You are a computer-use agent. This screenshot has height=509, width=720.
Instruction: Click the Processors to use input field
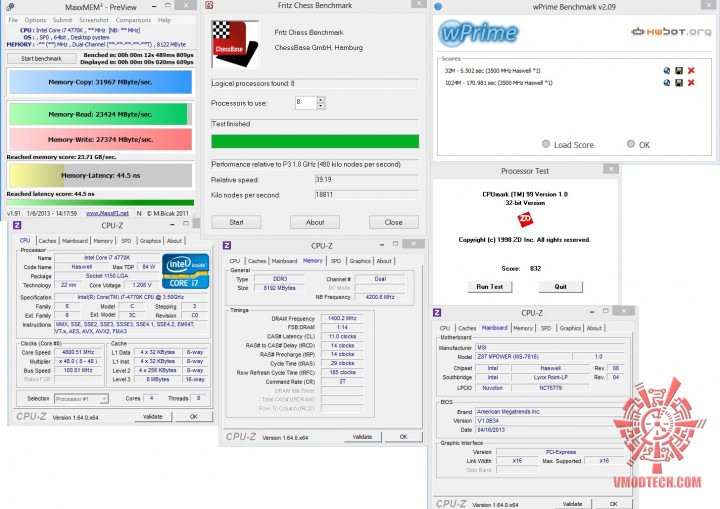(306, 103)
